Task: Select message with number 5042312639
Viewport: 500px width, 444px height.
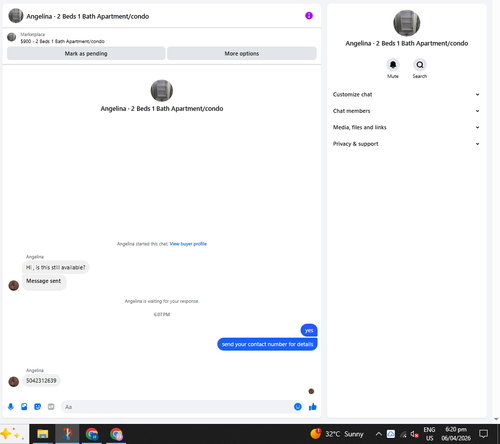Action: coord(41,381)
